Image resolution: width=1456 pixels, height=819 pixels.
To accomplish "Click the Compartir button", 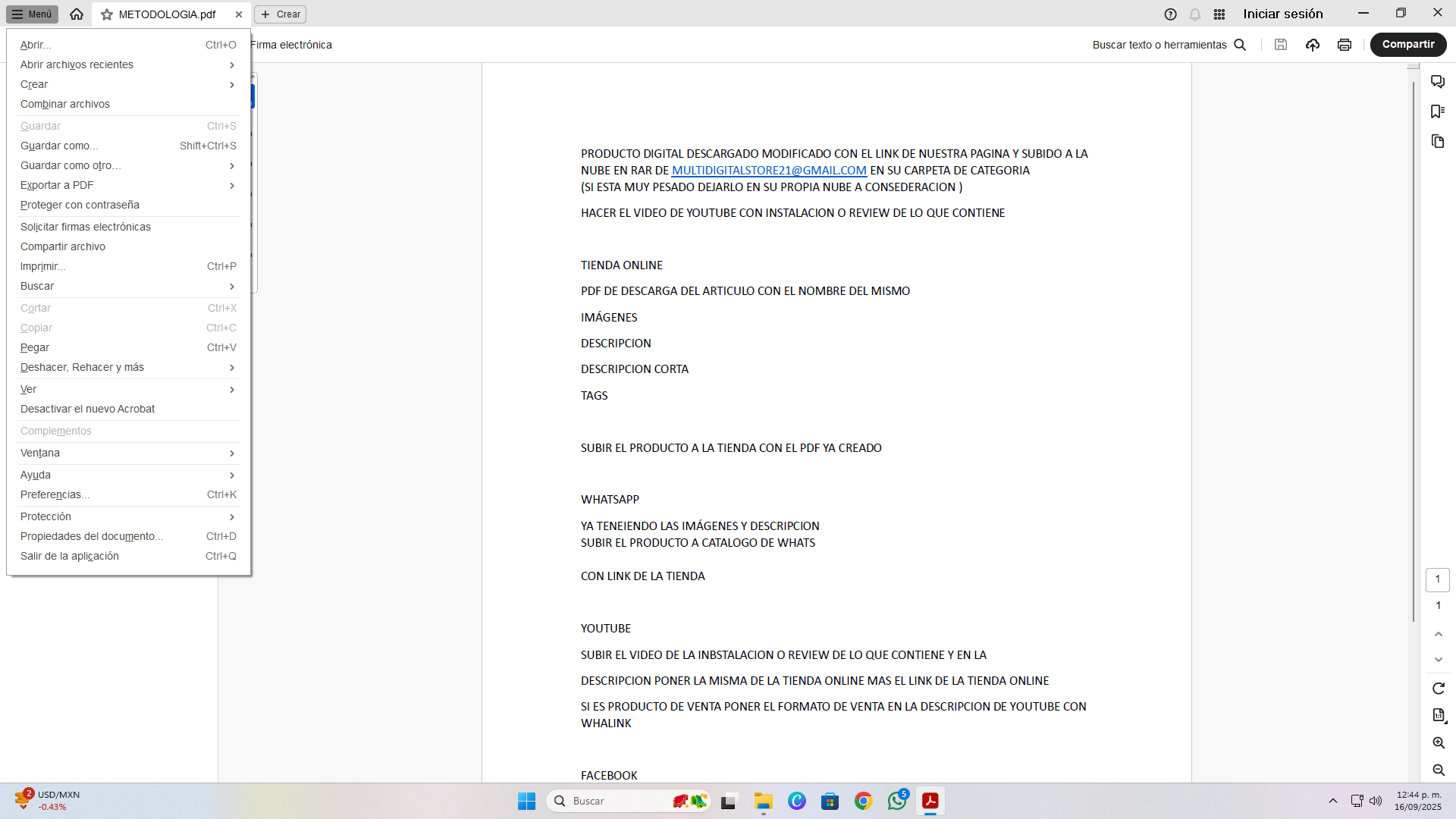I will point(1407,45).
